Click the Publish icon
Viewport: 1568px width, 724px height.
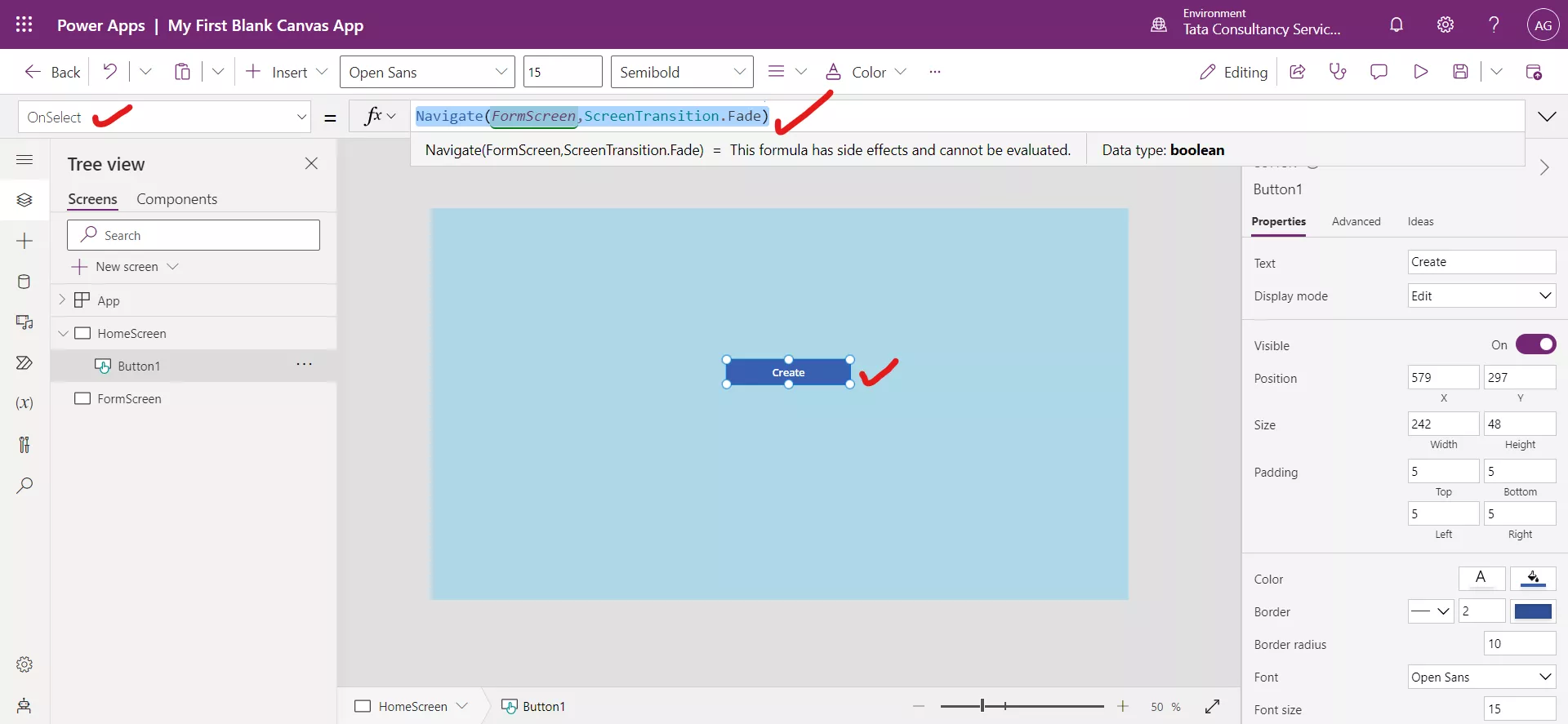1534,72
